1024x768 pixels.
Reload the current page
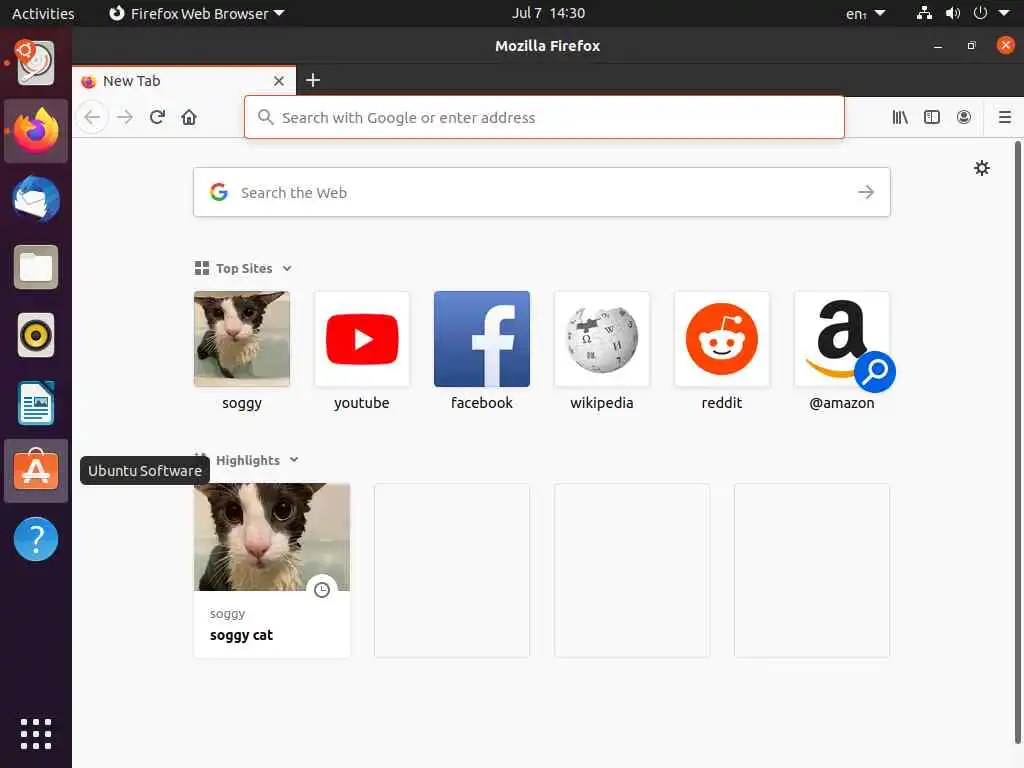point(157,118)
